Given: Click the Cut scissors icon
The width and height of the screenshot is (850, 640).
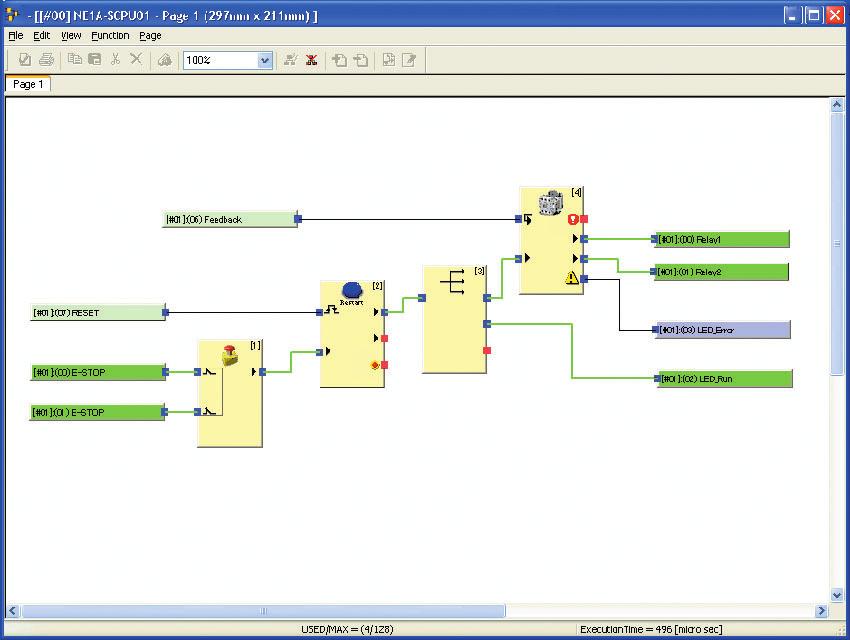Looking at the screenshot, I should pyautogui.click(x=115, y=59).
